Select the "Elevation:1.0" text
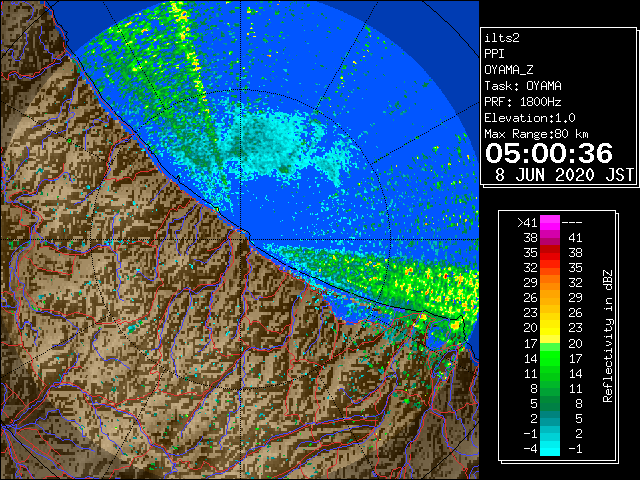This screenshot has height=480, width=640. pos(530,118)
